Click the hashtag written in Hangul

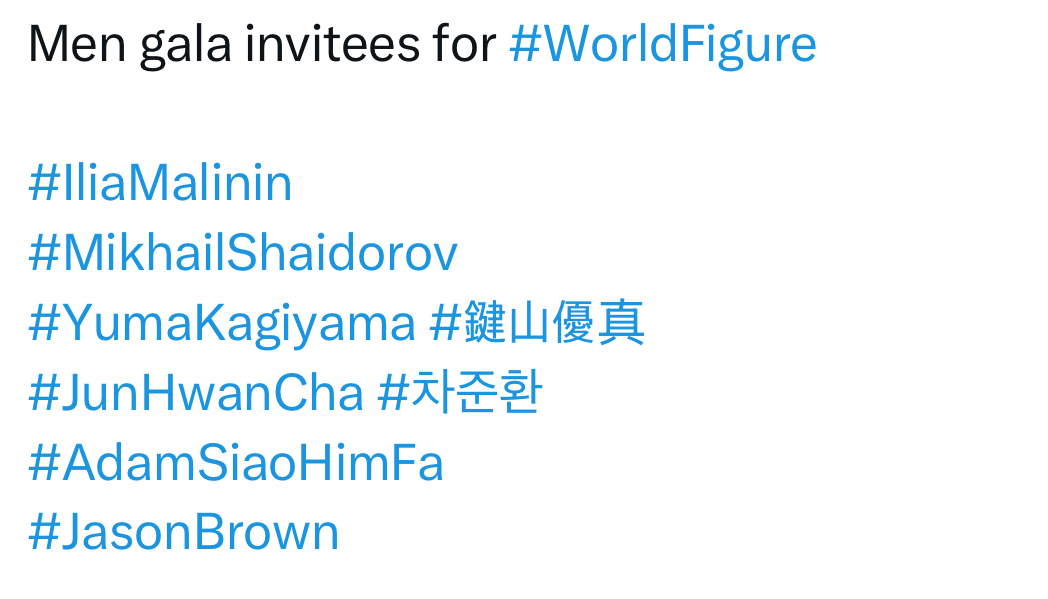coord(460,394)
